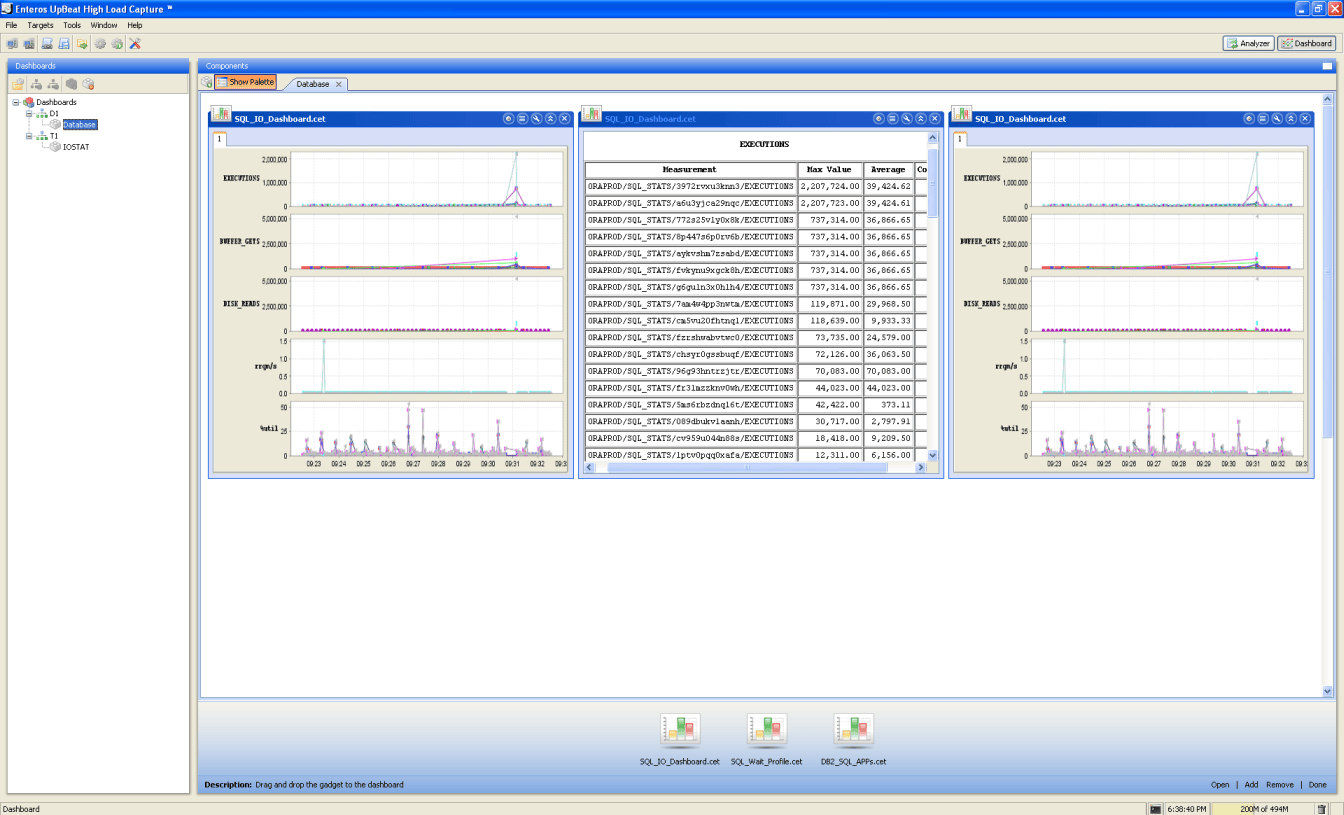Select IOSTAT in the dashboards tree
The width and height of the screenshot is (1344, 815).
coord(76,147)
